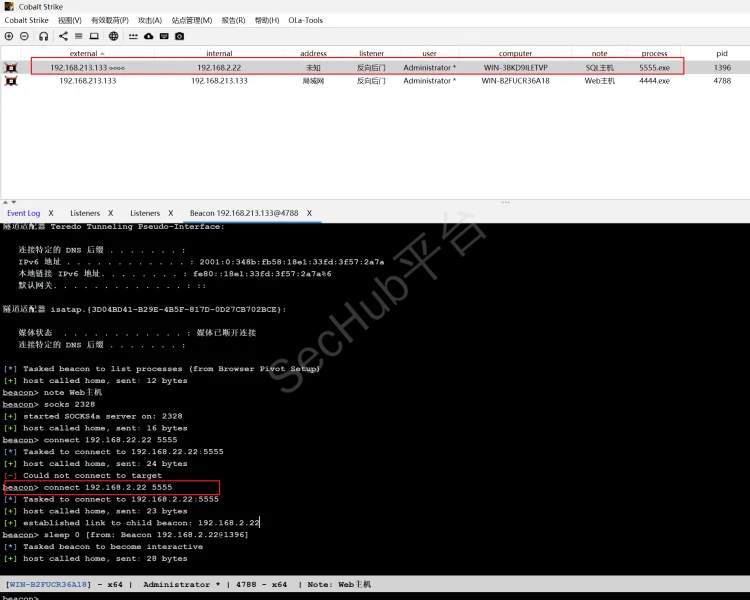
Task: Close the Beacon 192.168.213.133@4788 tab
Action: point(309,213)
